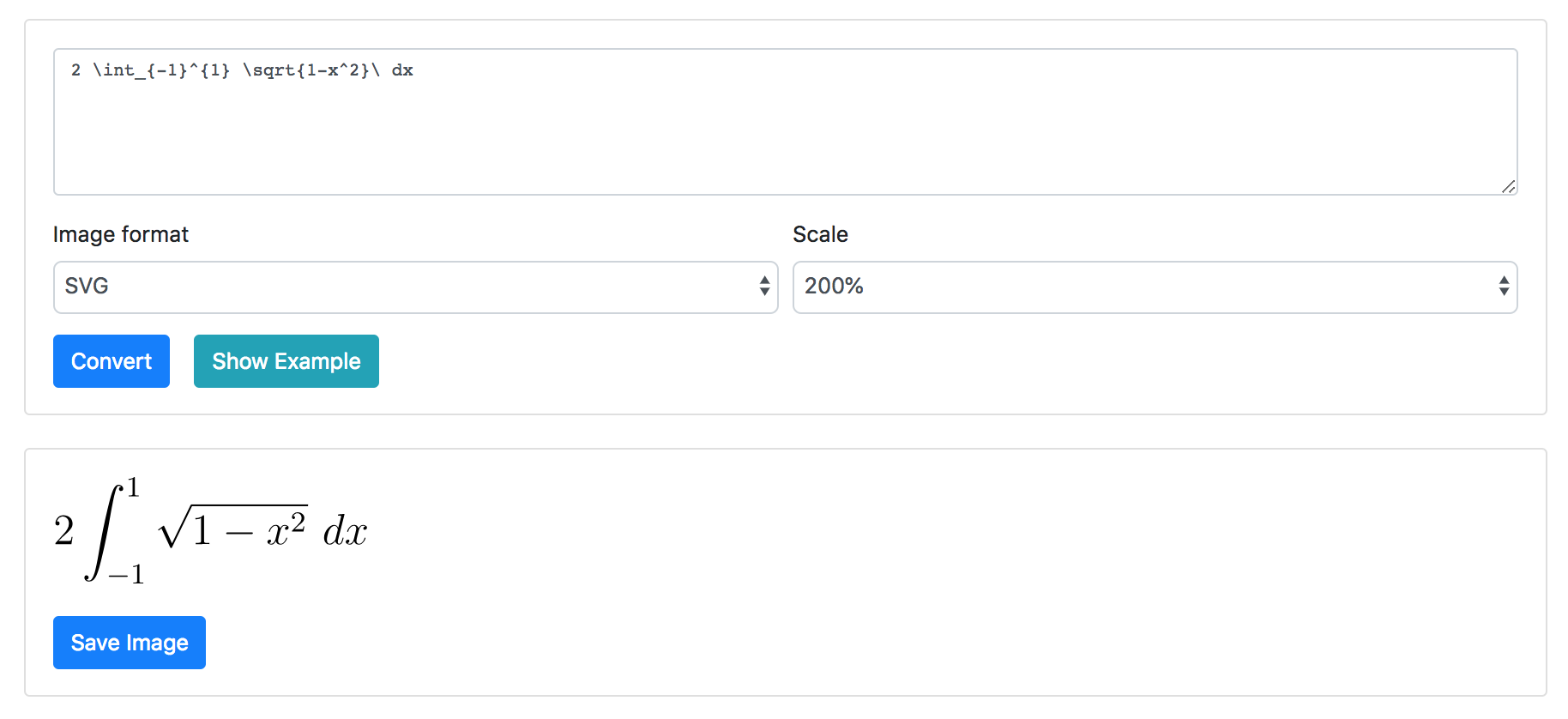Click the "Image format" label
1568x719 pixels.
tap(121, 234)
